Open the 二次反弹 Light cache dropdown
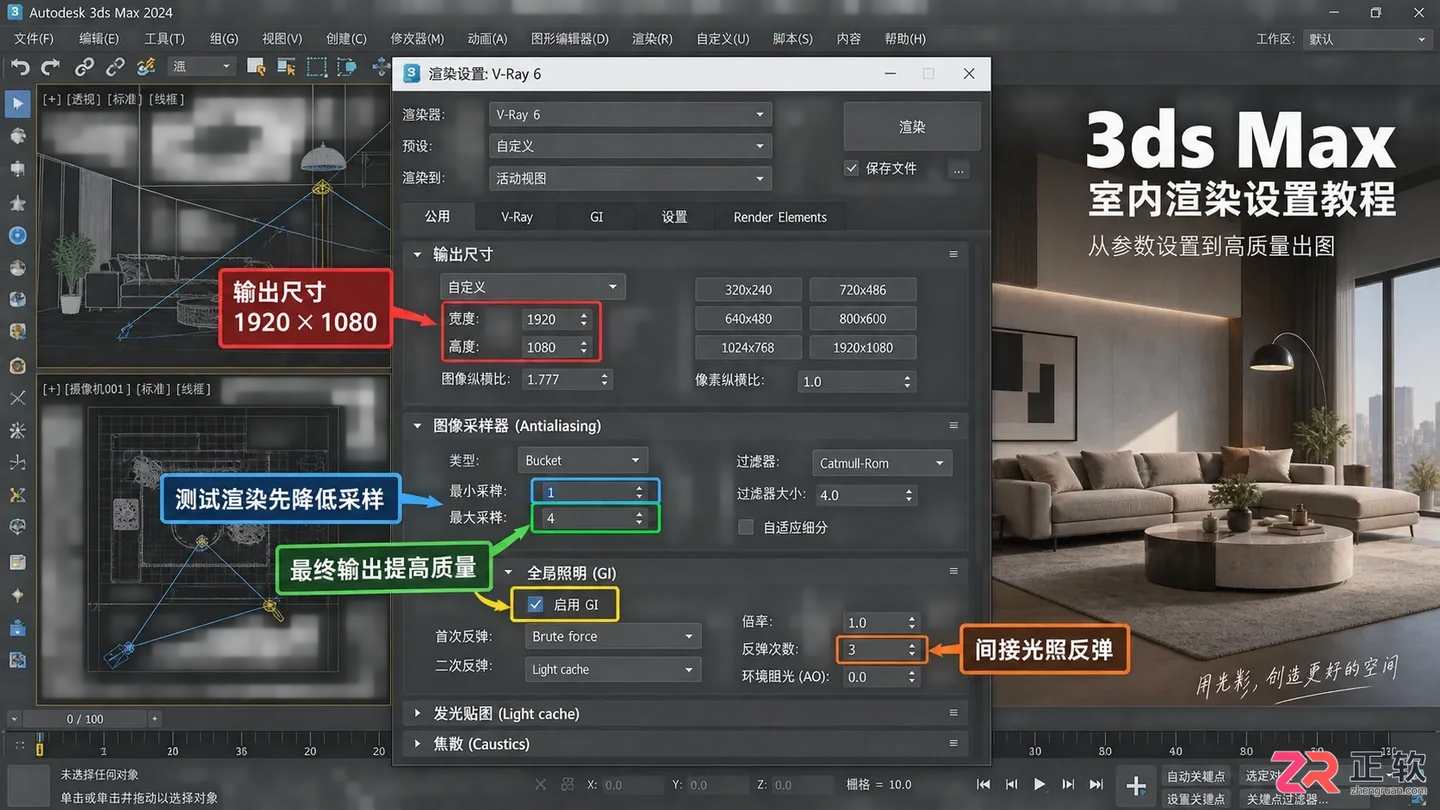Screen dimensions: 1440x810 [612, 669]
